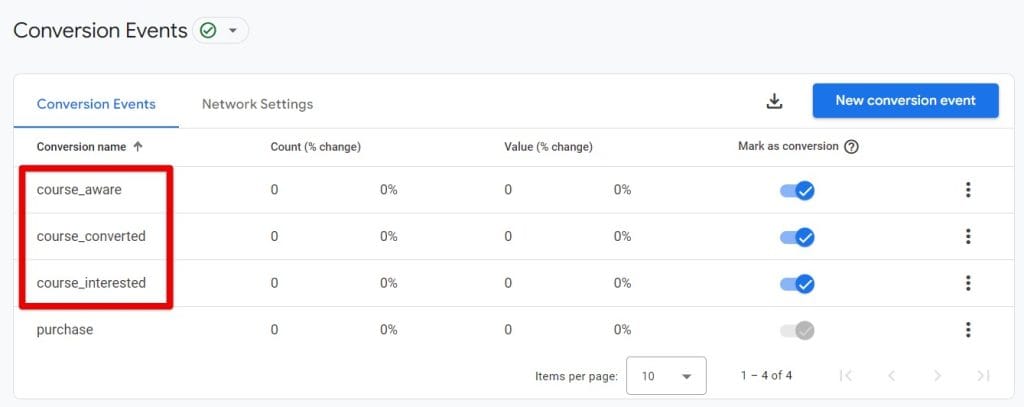Go to next page arrow
Screen dimensions: 1024x407
(937, 376)
